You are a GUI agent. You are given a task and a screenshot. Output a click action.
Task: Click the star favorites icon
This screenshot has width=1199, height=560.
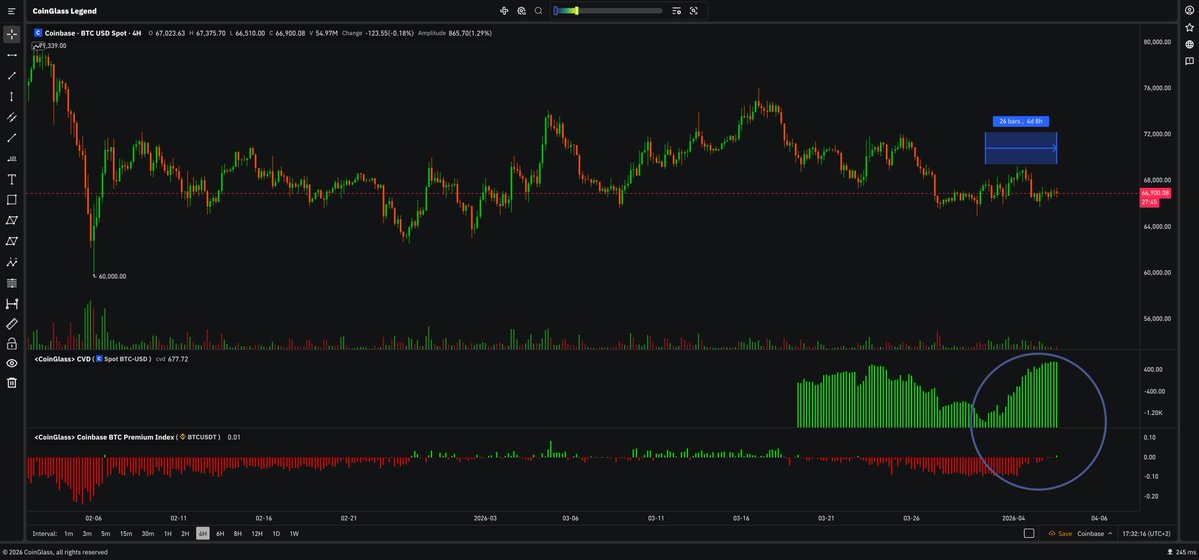tap(1189, 28)
